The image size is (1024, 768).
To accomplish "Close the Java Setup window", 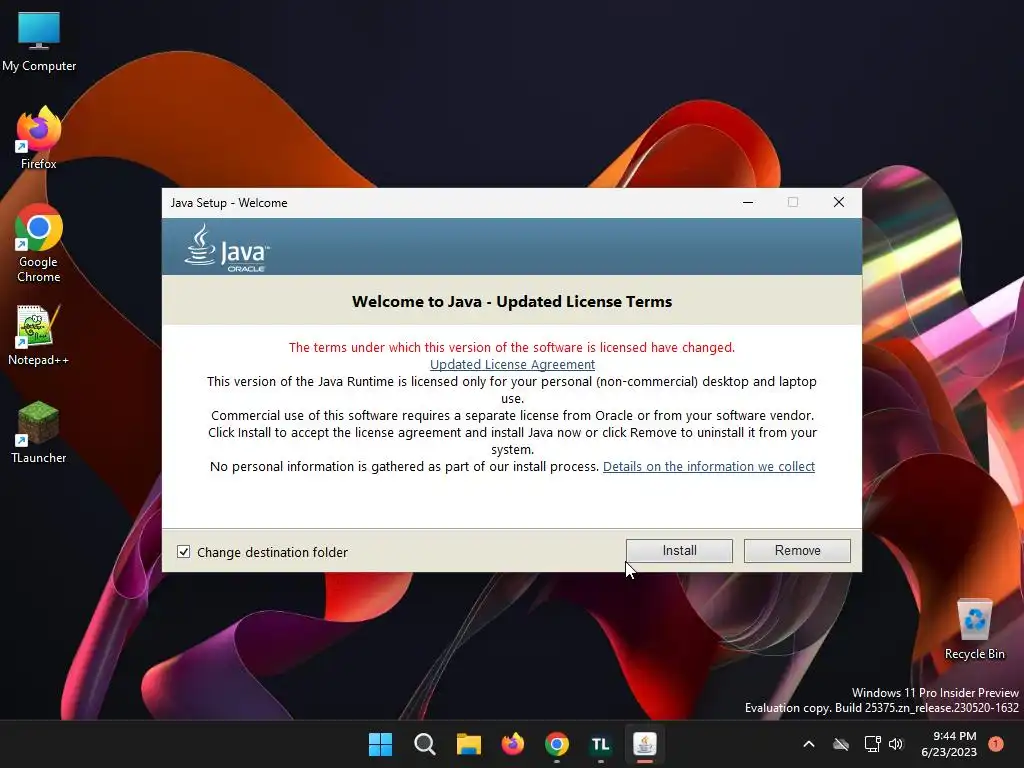I will pyautogui.click(x=839, y=202).
